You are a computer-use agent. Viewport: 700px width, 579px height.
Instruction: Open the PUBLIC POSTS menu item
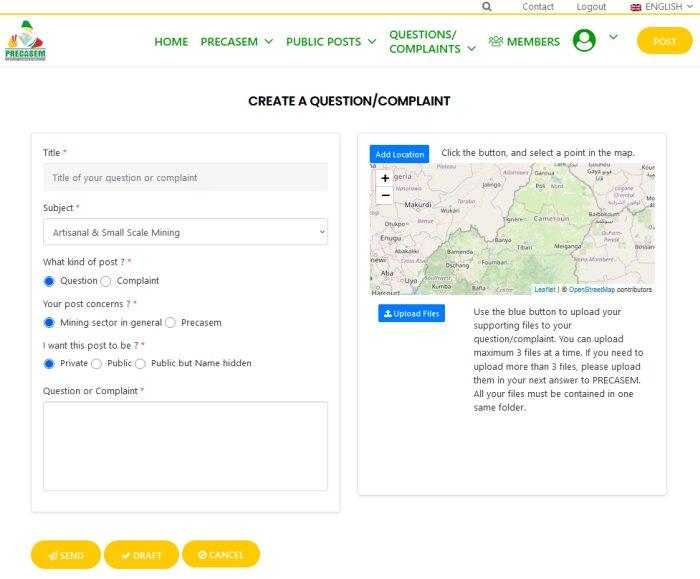coord(324,42)
